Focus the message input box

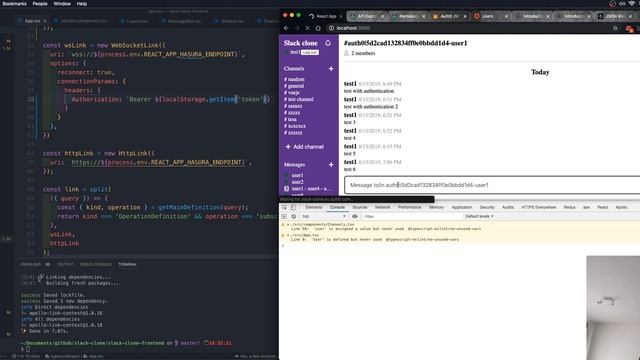pos(492,185)
